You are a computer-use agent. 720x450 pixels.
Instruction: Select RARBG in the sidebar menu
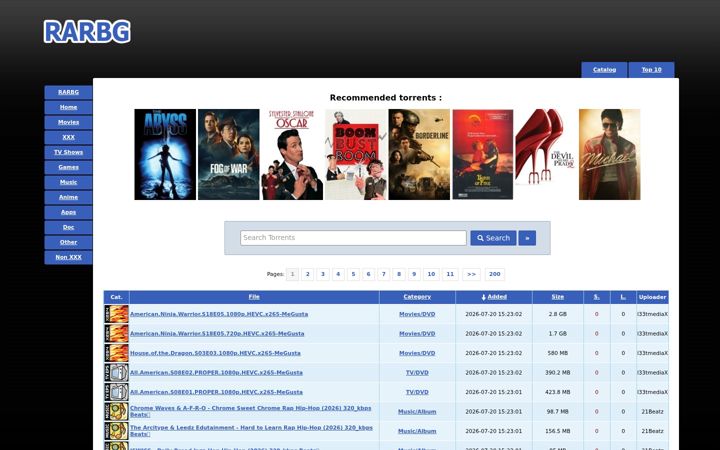coord(68,92)
